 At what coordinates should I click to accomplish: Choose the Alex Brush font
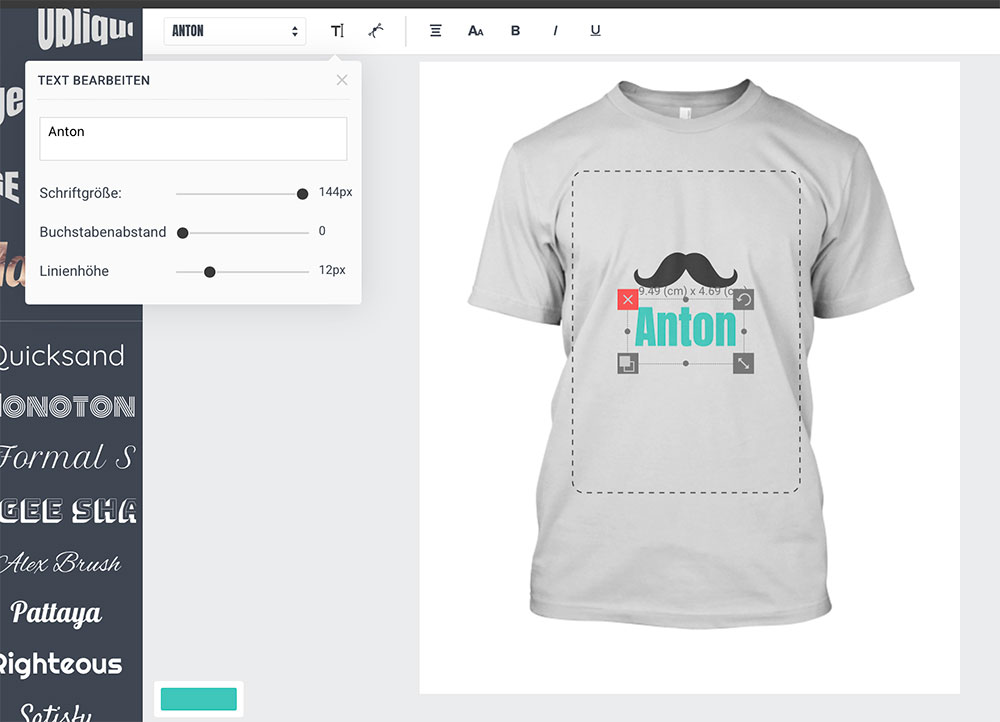[61, 563]
